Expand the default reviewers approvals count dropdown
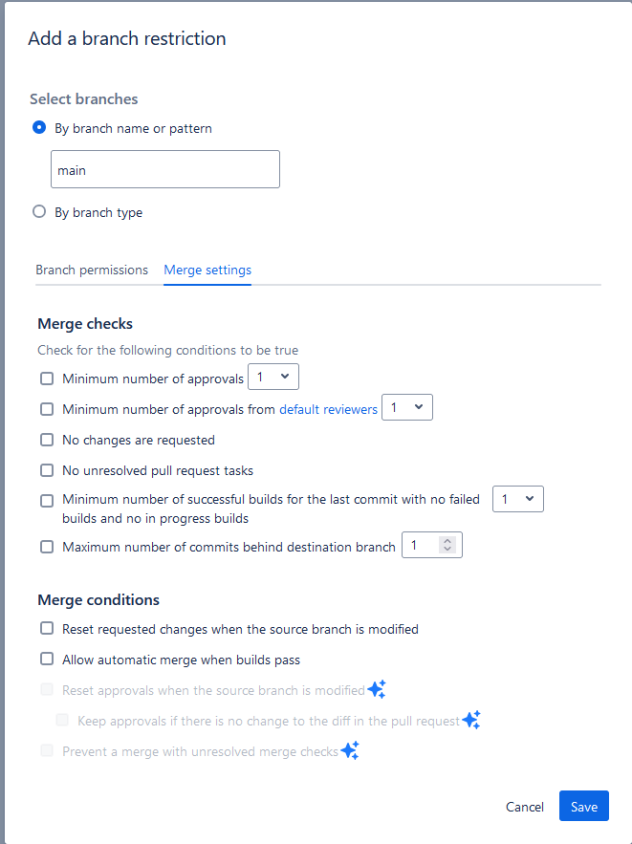 click(x=407, y=407)
